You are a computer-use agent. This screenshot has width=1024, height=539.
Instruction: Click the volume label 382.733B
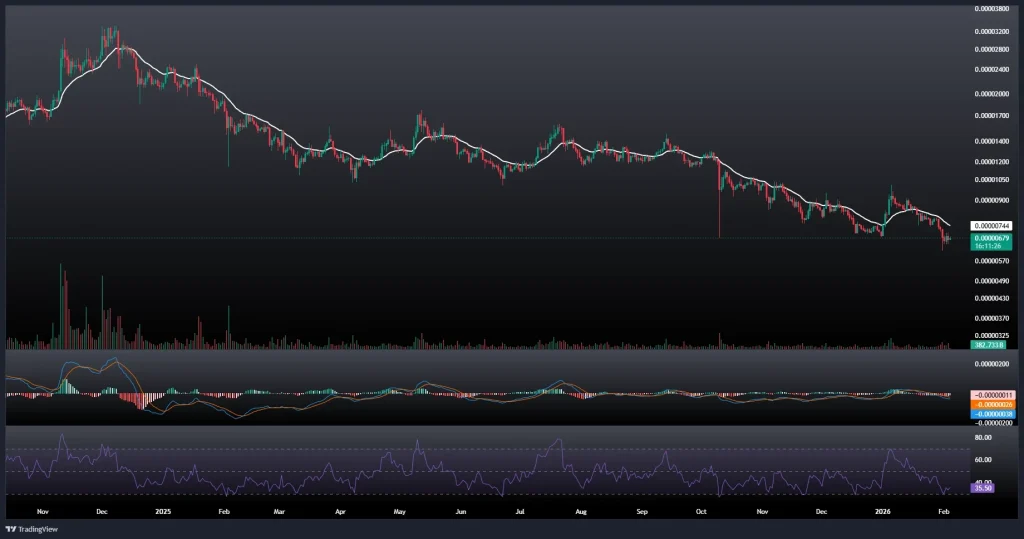988,344
